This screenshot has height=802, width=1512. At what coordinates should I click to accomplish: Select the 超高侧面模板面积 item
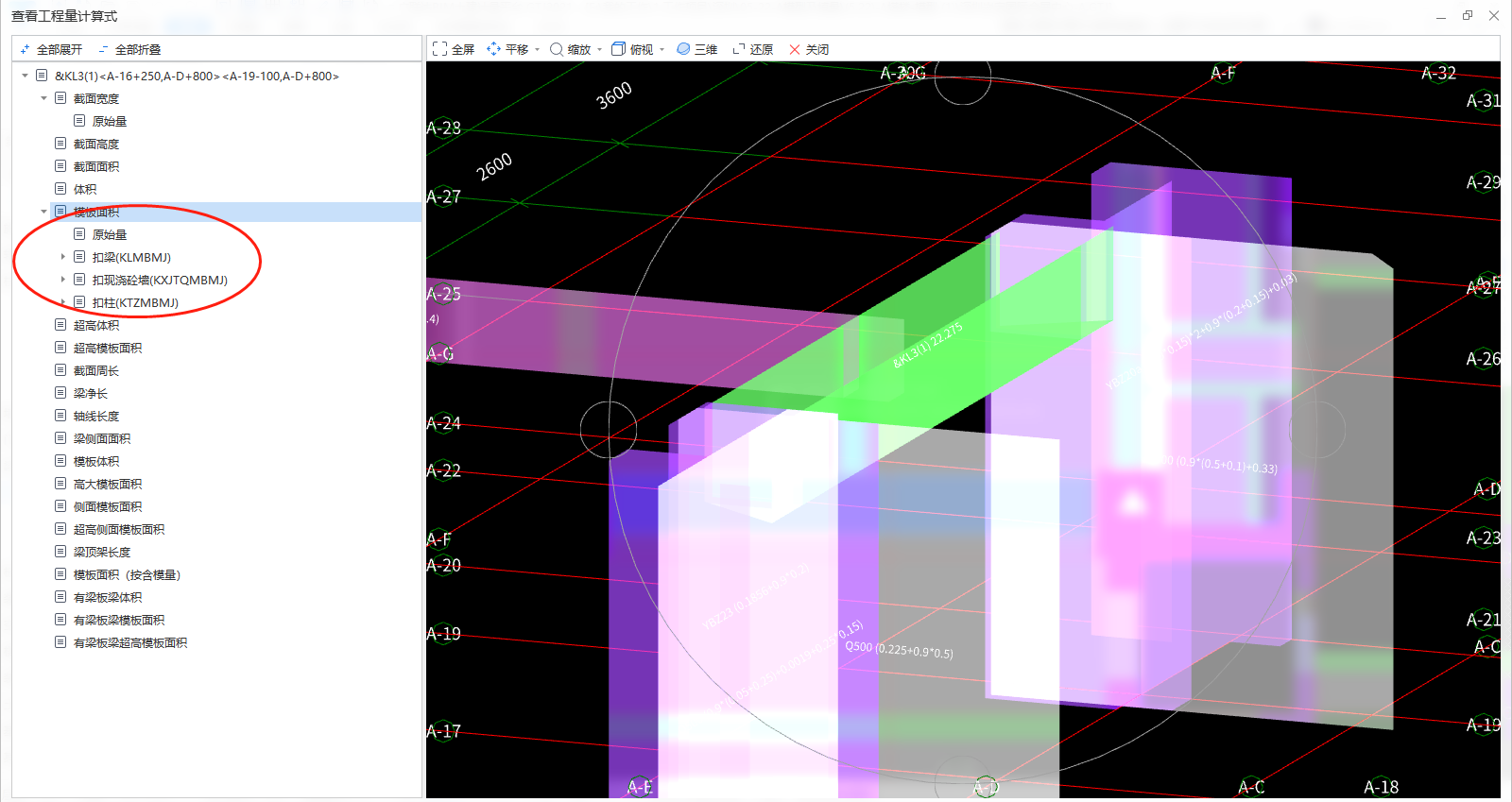click(119, 529)
